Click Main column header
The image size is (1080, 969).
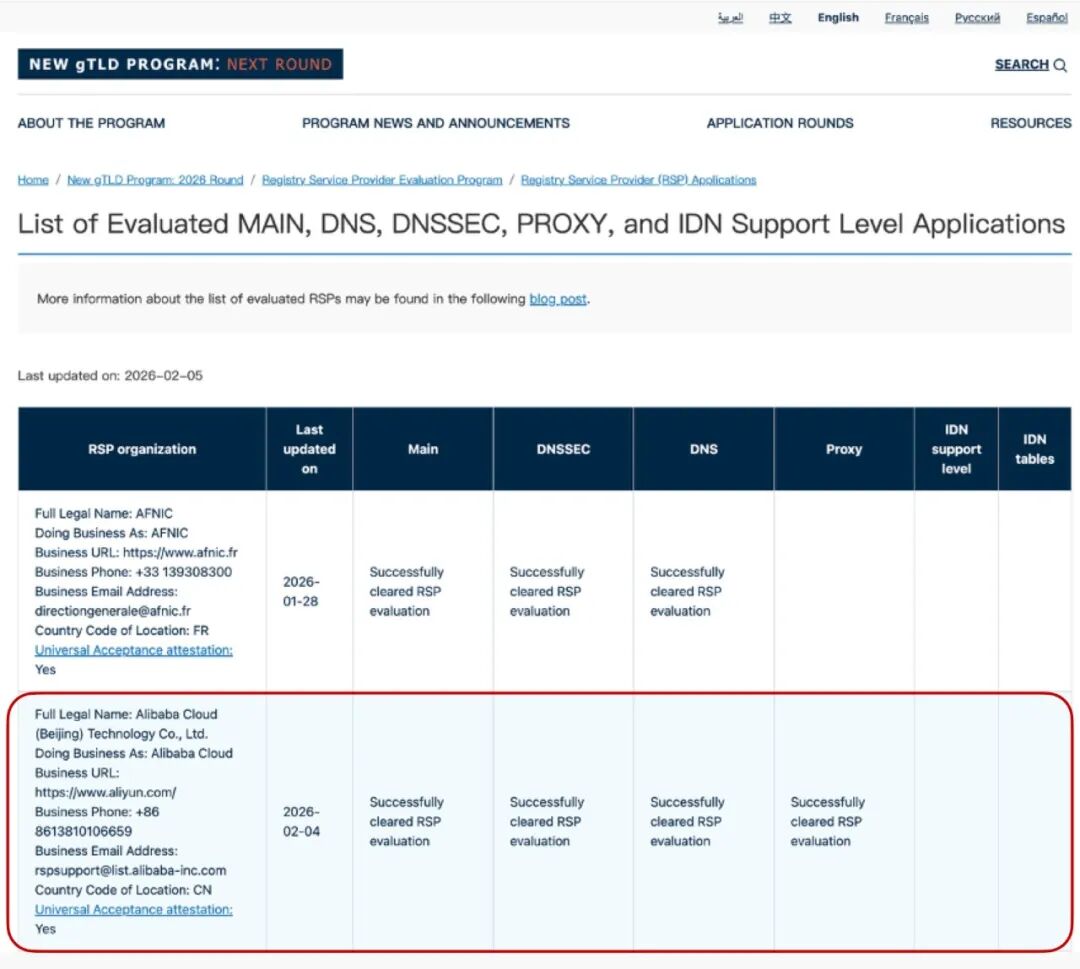coord(423,449)
